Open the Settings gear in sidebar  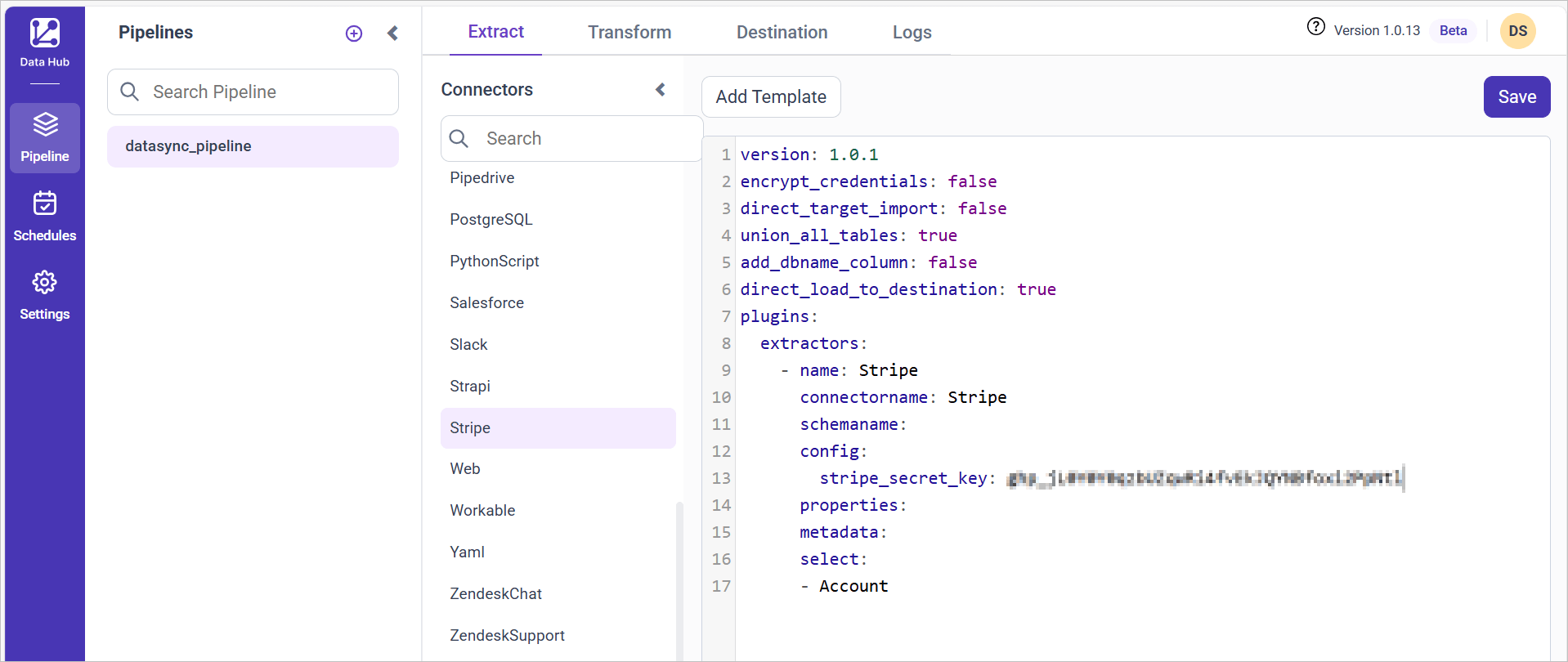click(x=45, y=295)
